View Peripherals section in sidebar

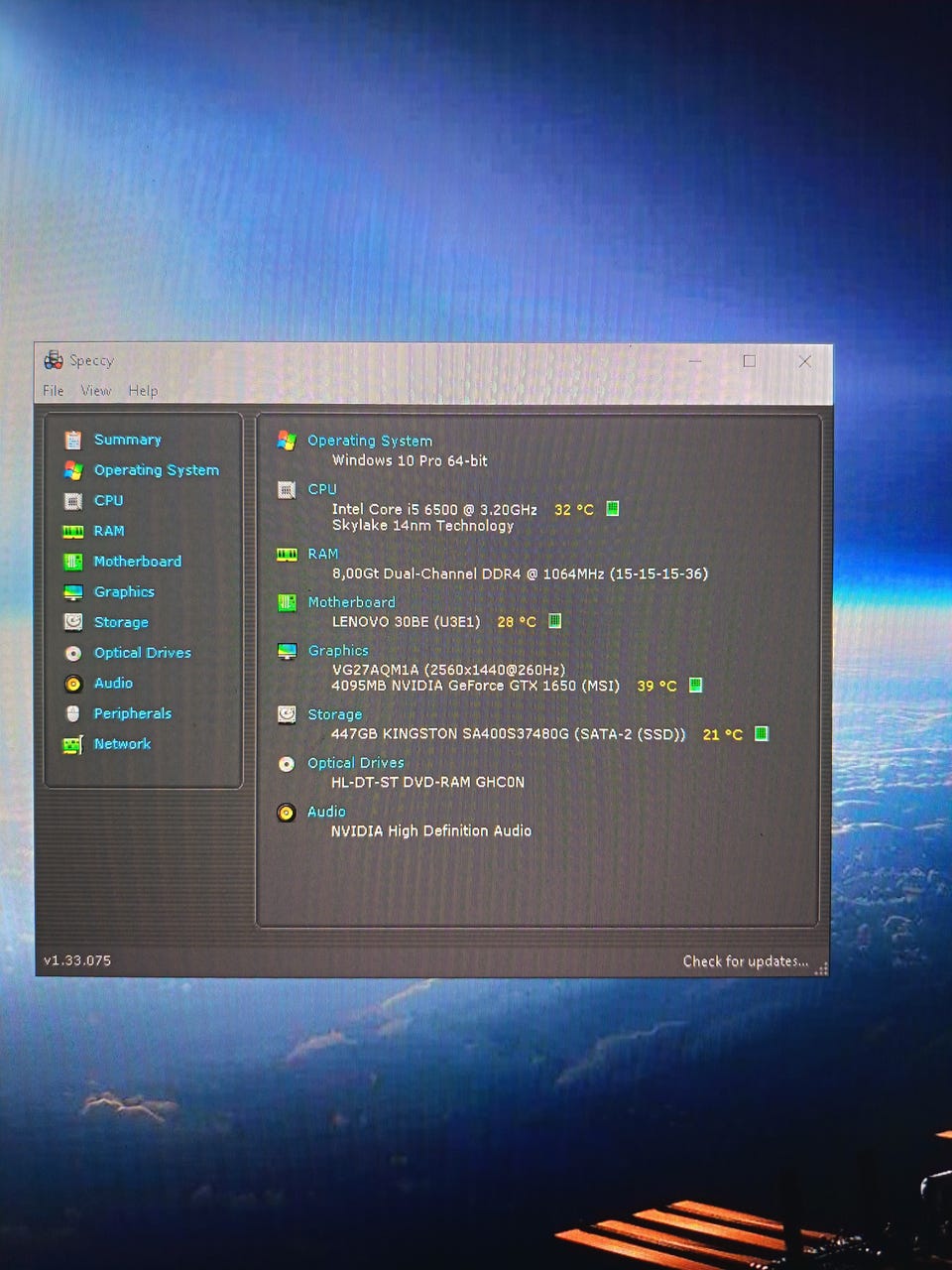point(133,713)
